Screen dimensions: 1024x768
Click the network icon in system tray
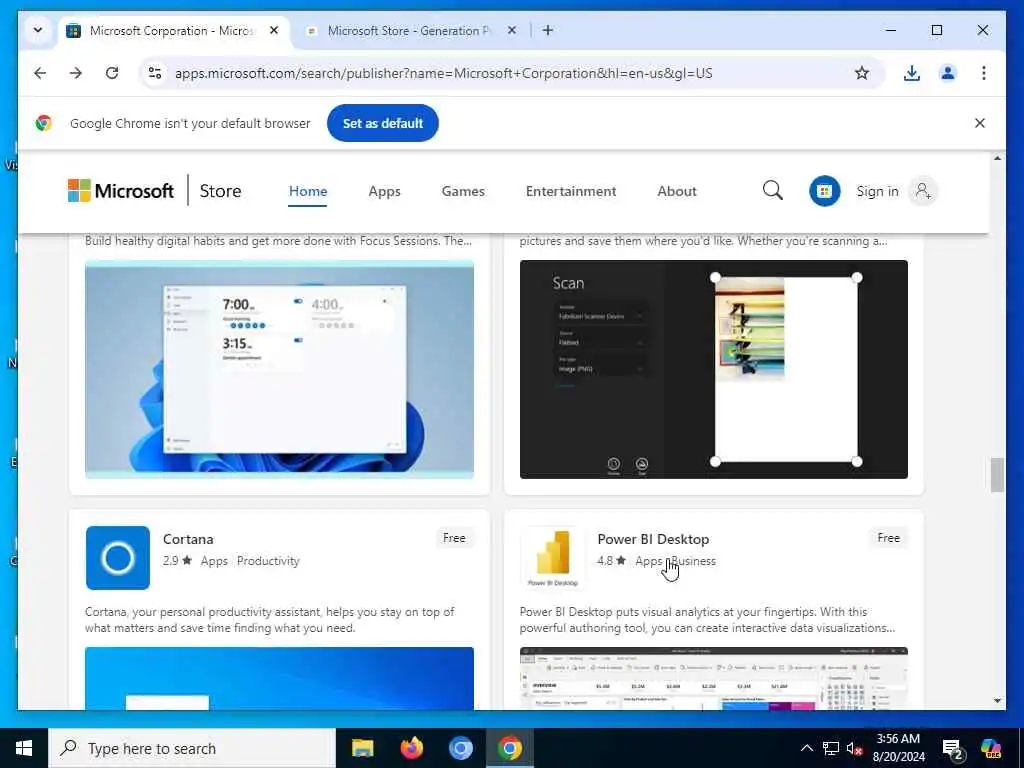(831, 748)
